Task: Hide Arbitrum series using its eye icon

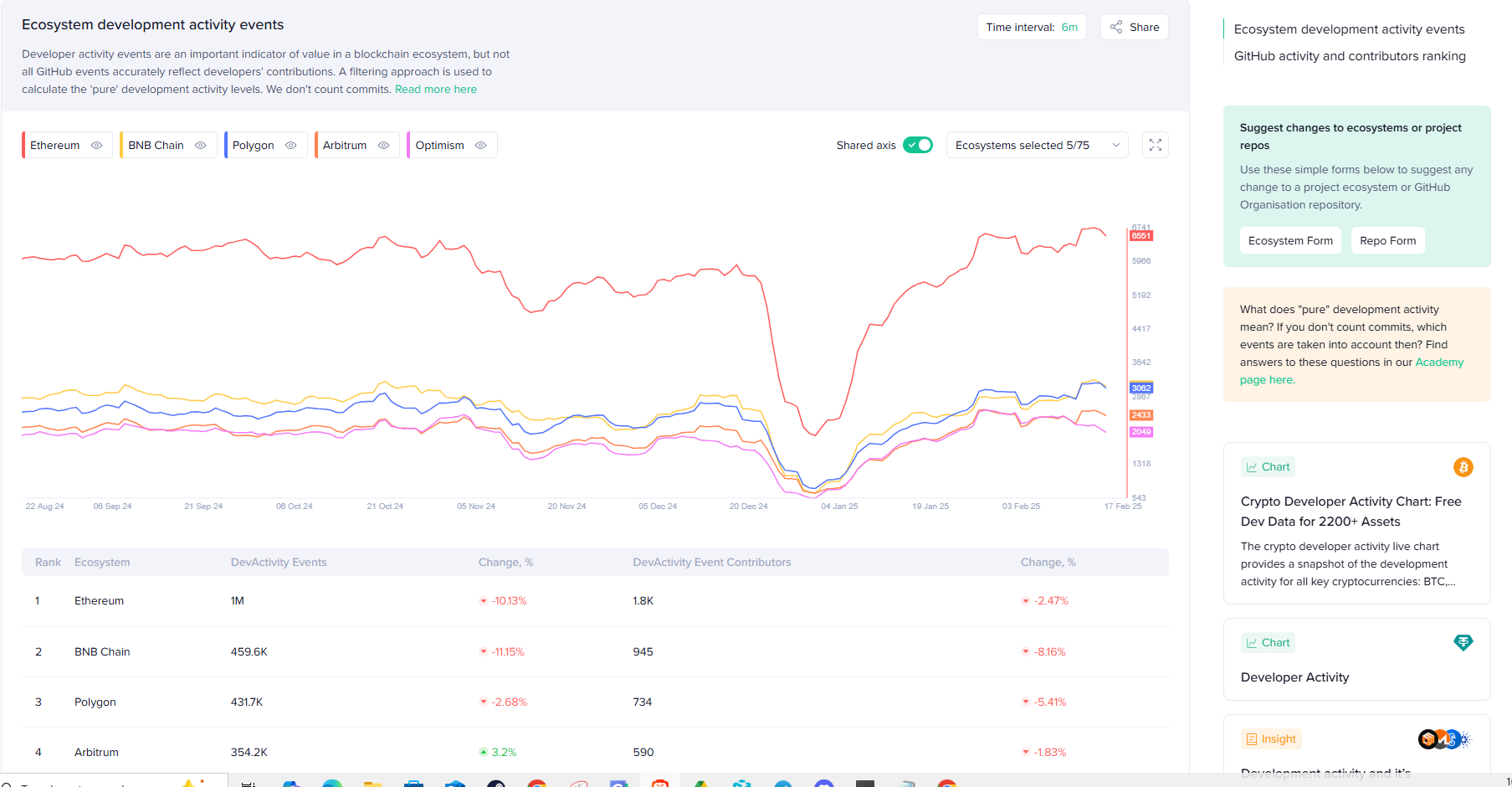Action: pyautogui.click(x=384, y=145)
